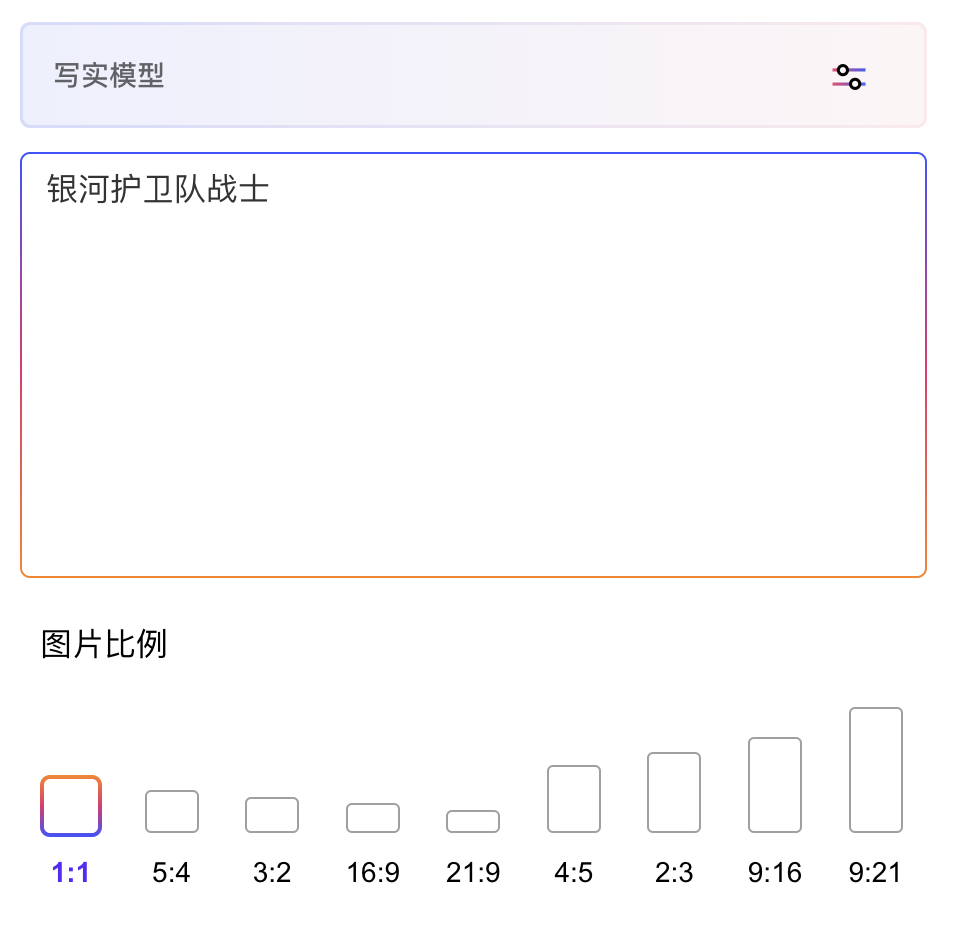This screenshot has height=930, width=956.
Task: Select the 5:4 ratio rectangle icon
Action: click(x=172, y=811)
